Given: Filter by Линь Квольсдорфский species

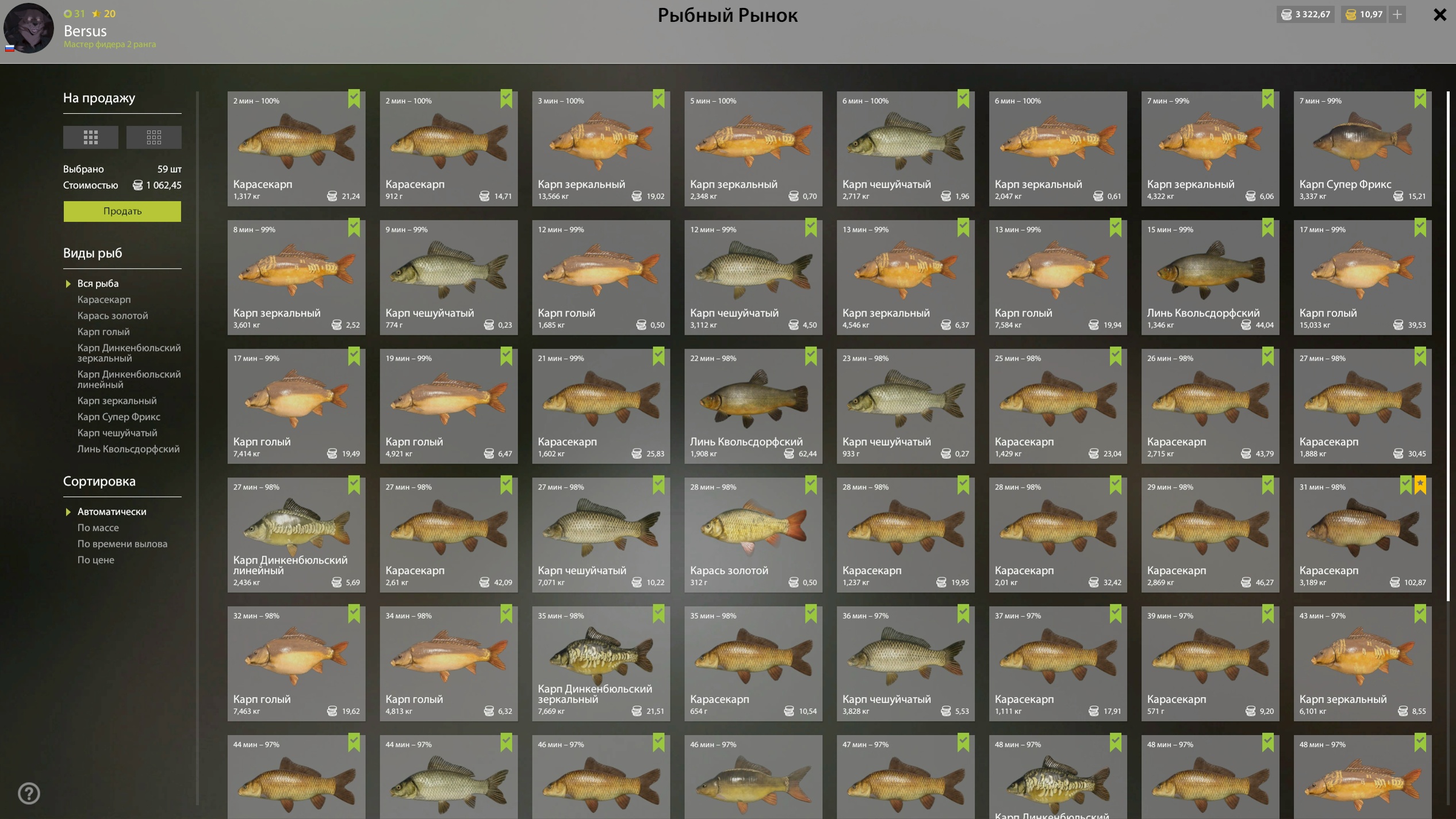Looking at the screenshot, I should coord(128,449).
